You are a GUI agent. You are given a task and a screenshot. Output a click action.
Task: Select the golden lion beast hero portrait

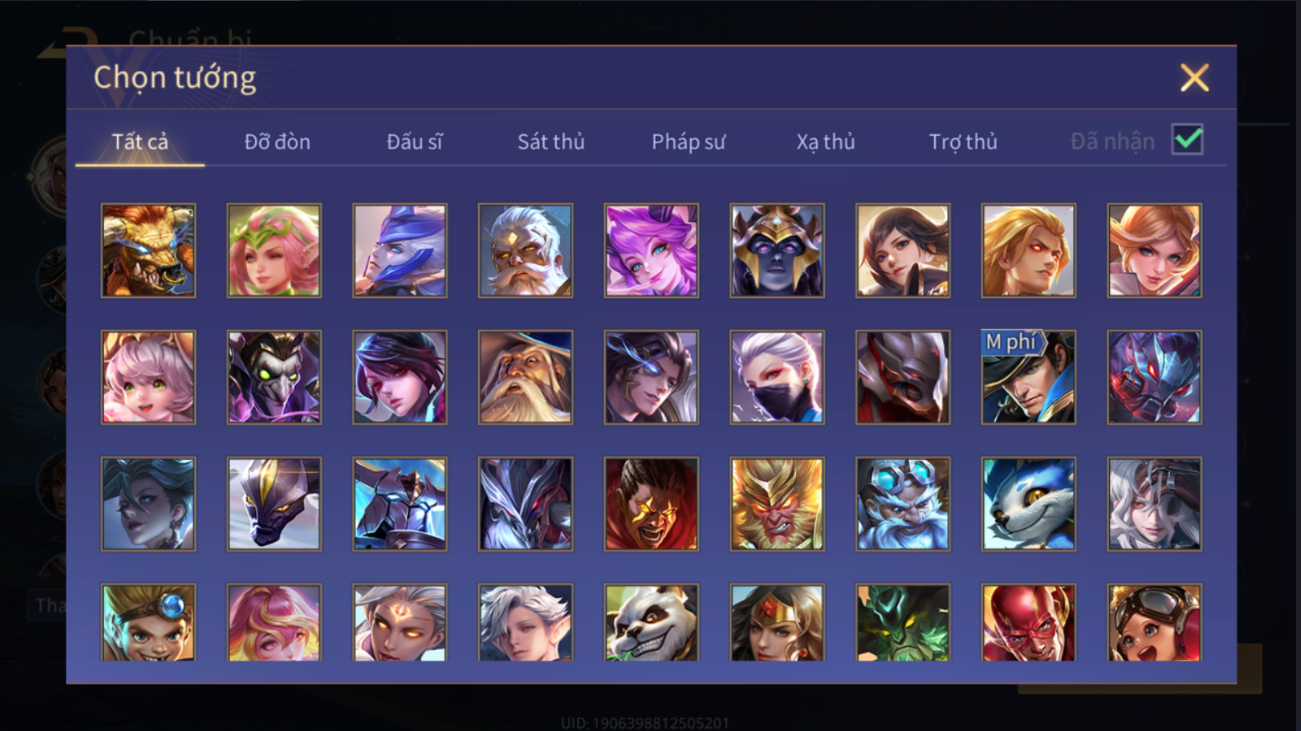pyautogui.click(x=148, y=250)
